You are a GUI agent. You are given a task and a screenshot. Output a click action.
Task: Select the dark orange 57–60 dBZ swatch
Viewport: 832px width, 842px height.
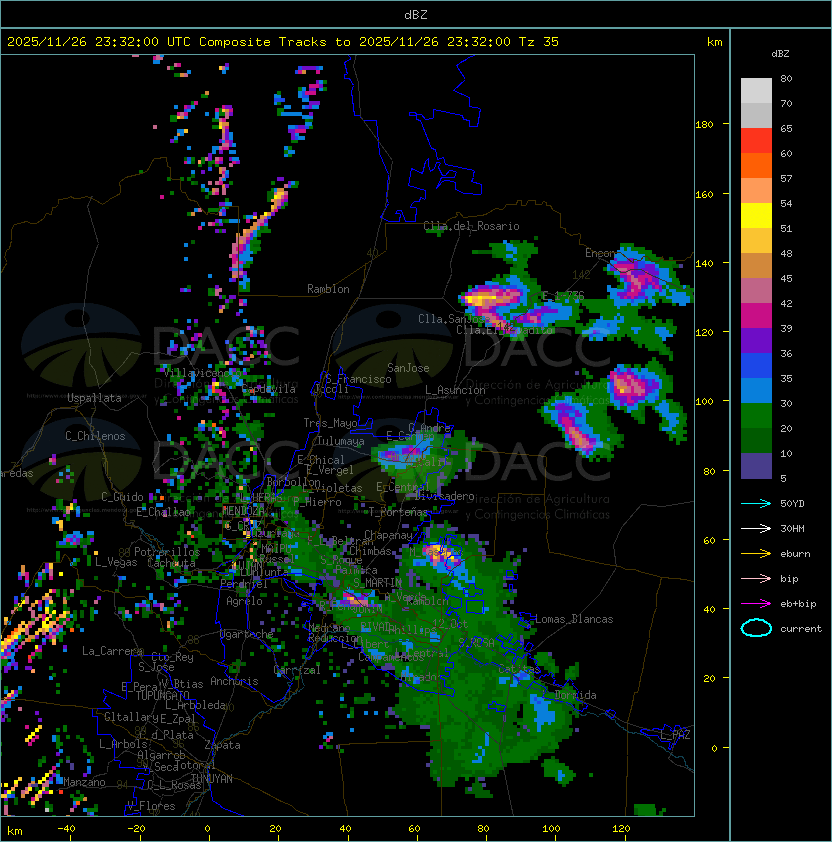point(756,165)
